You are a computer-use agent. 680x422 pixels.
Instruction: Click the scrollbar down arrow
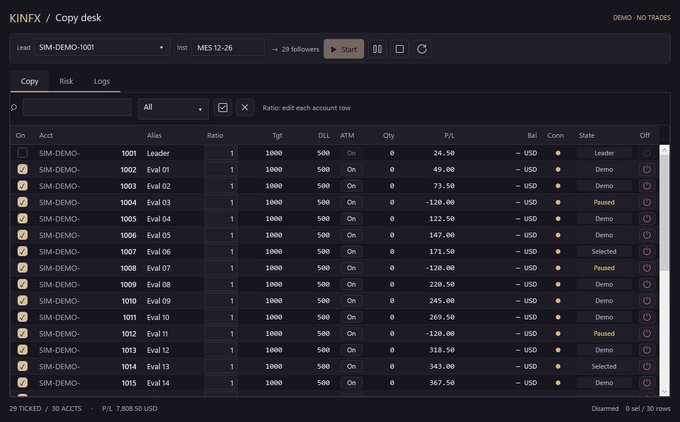tap(664, 391)
